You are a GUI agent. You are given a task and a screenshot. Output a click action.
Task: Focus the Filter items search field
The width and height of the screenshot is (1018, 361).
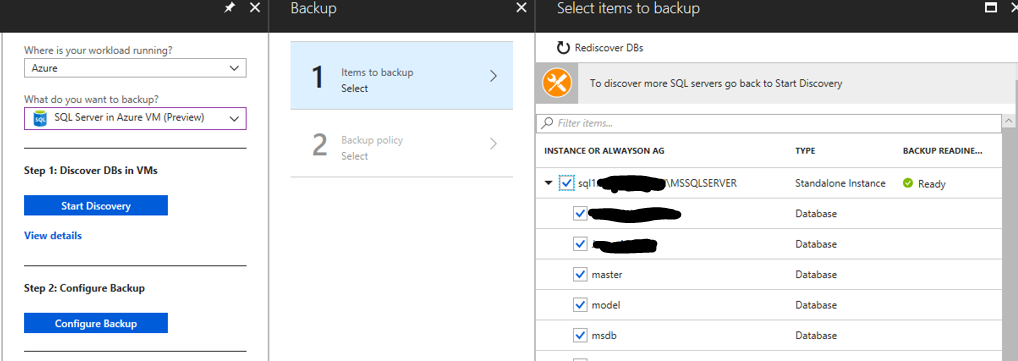tap(769, 123)
